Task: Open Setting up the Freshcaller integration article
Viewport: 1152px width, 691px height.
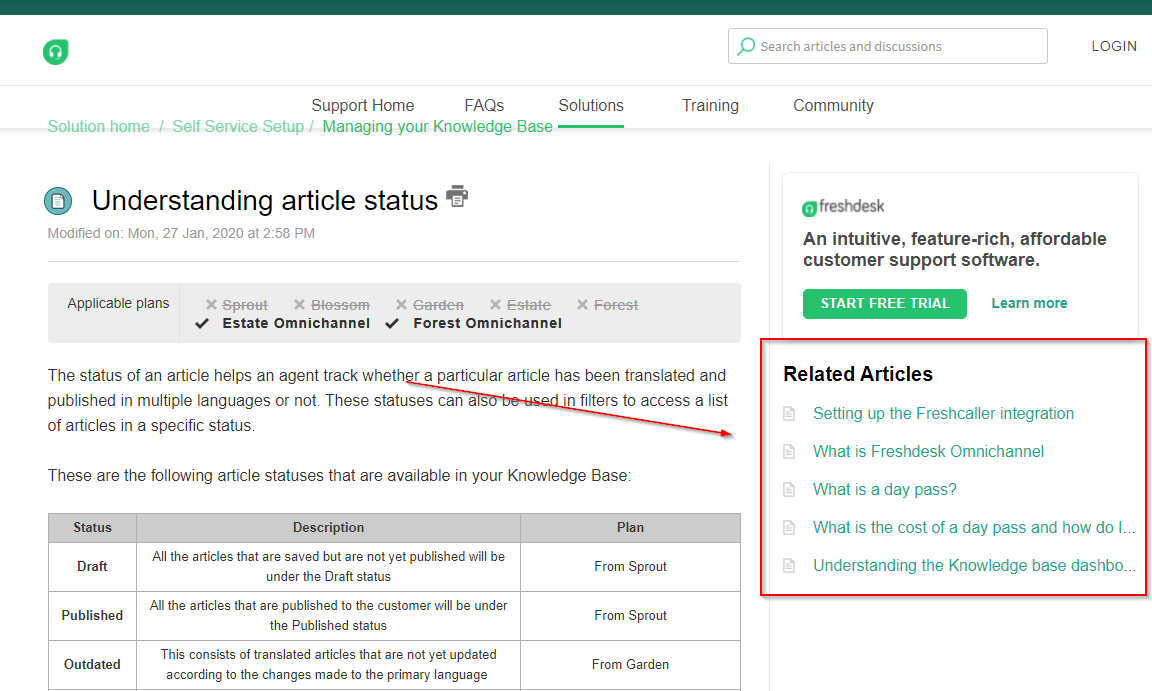Action: [943, 413]
